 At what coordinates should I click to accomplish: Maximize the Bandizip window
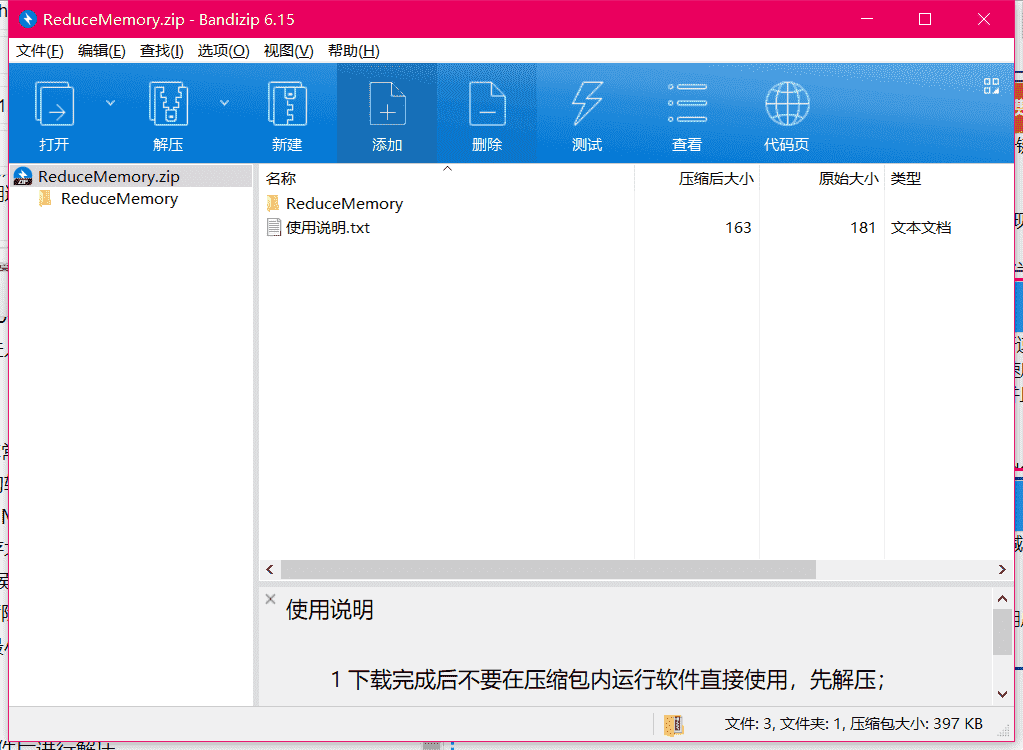pyautogui.click(x=924, y=19)
